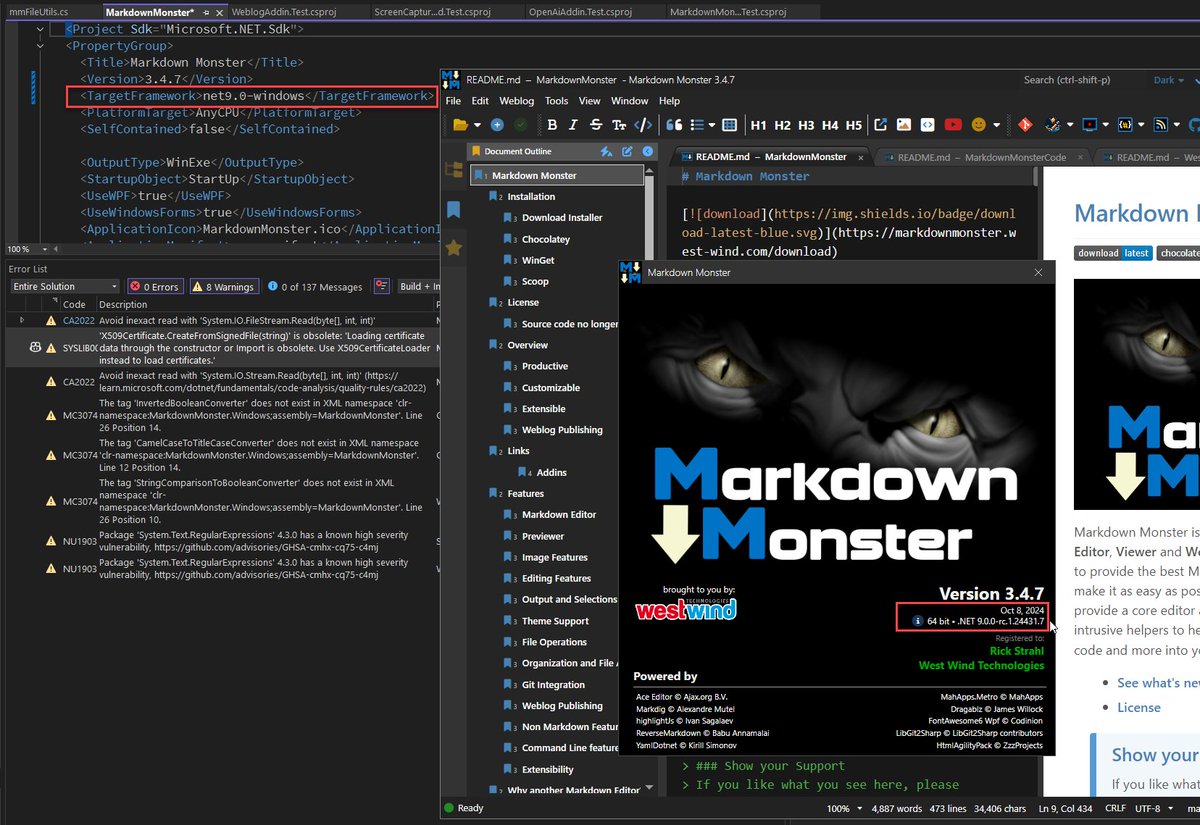Click the bookmark icon in left sidebar

tap(453, 209)
